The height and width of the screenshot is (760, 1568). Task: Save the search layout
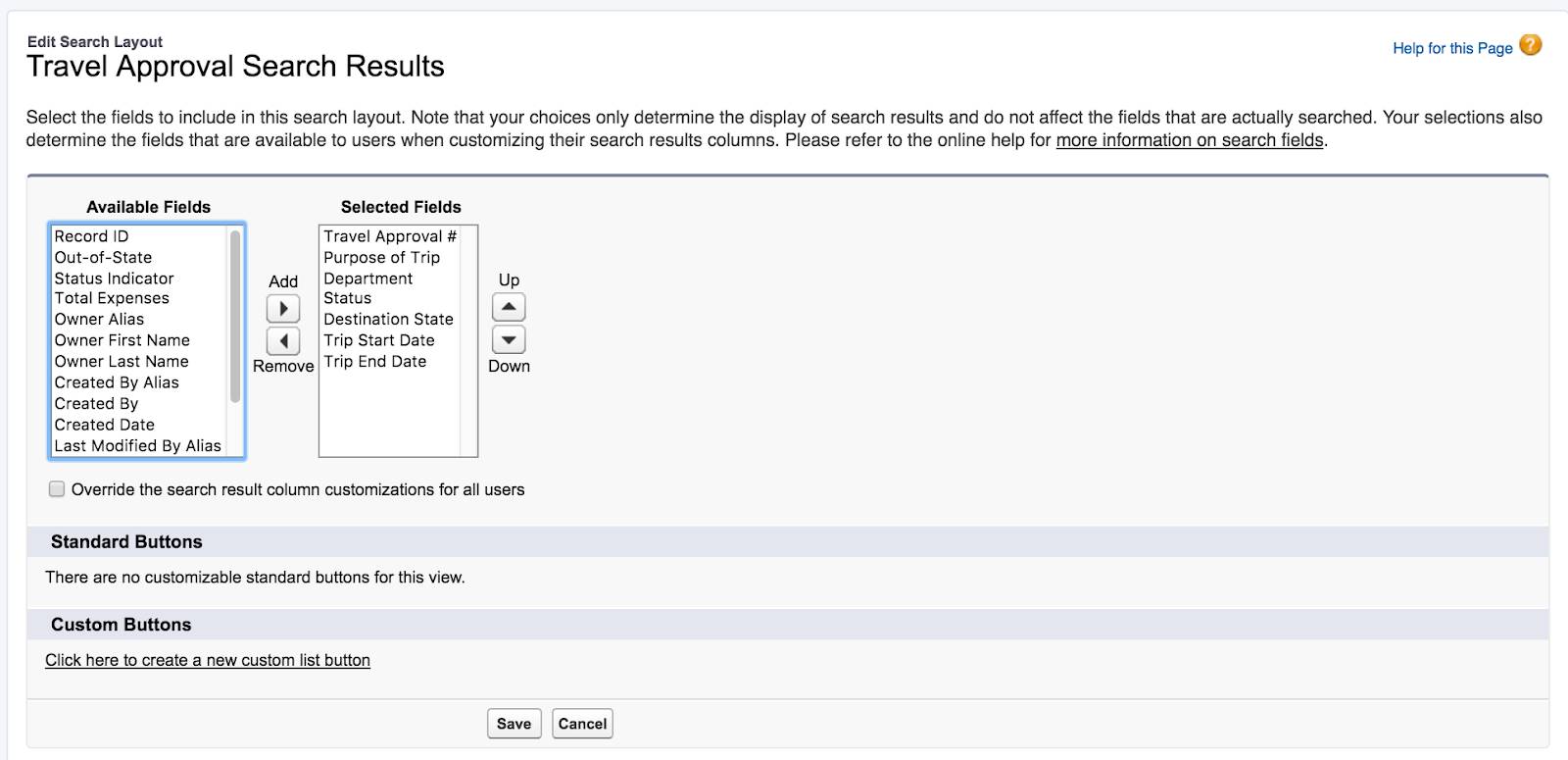(x=514, y=724)
